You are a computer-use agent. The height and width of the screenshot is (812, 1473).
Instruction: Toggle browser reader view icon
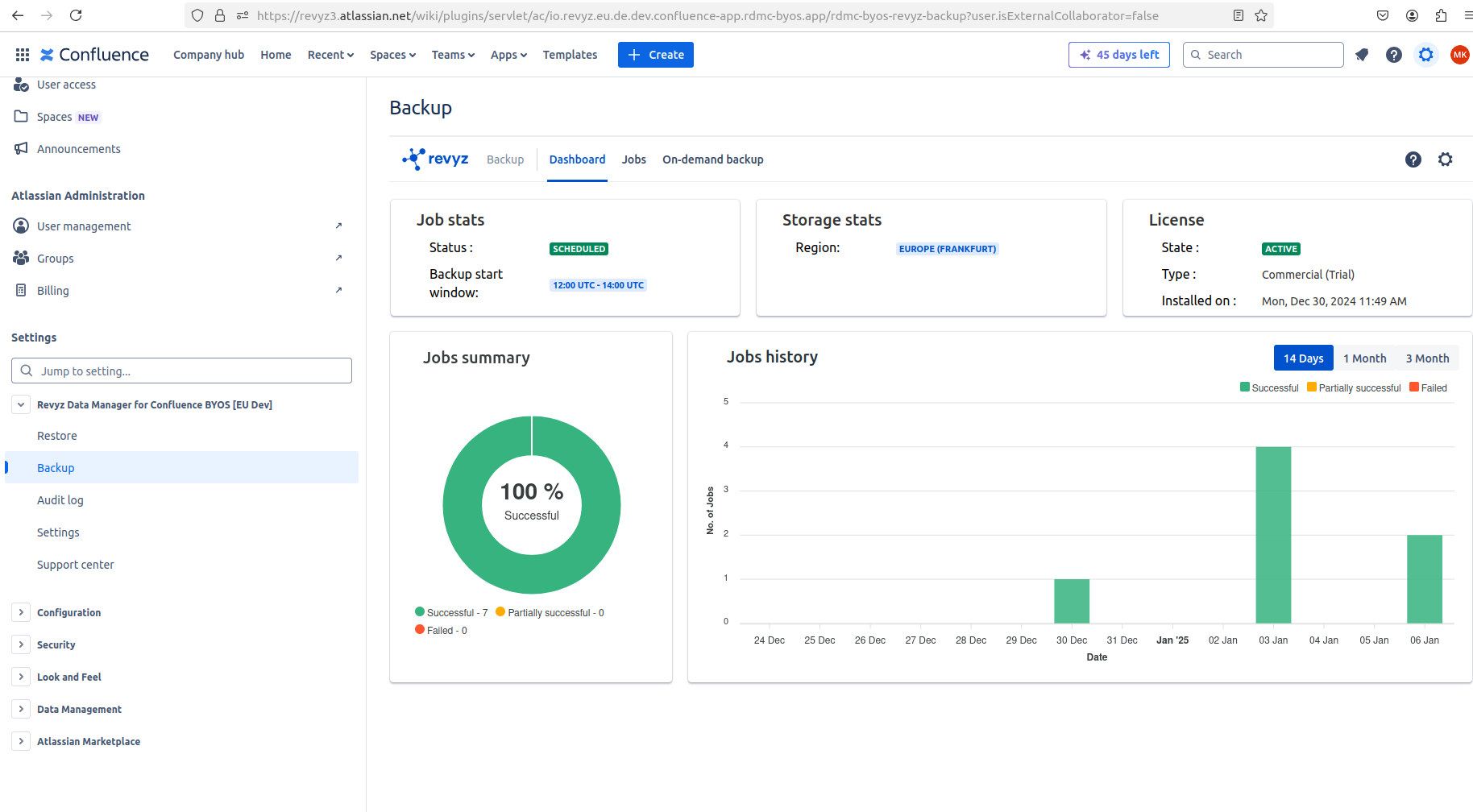coord(1239,15)
